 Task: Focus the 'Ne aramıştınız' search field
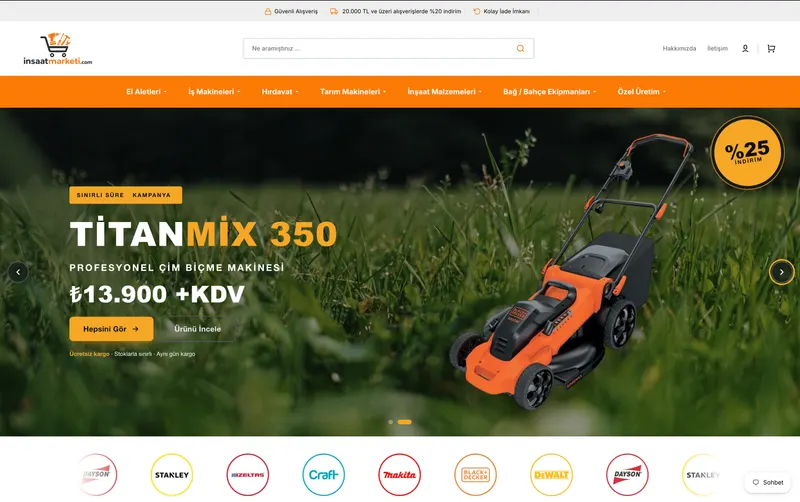point(388,48)
